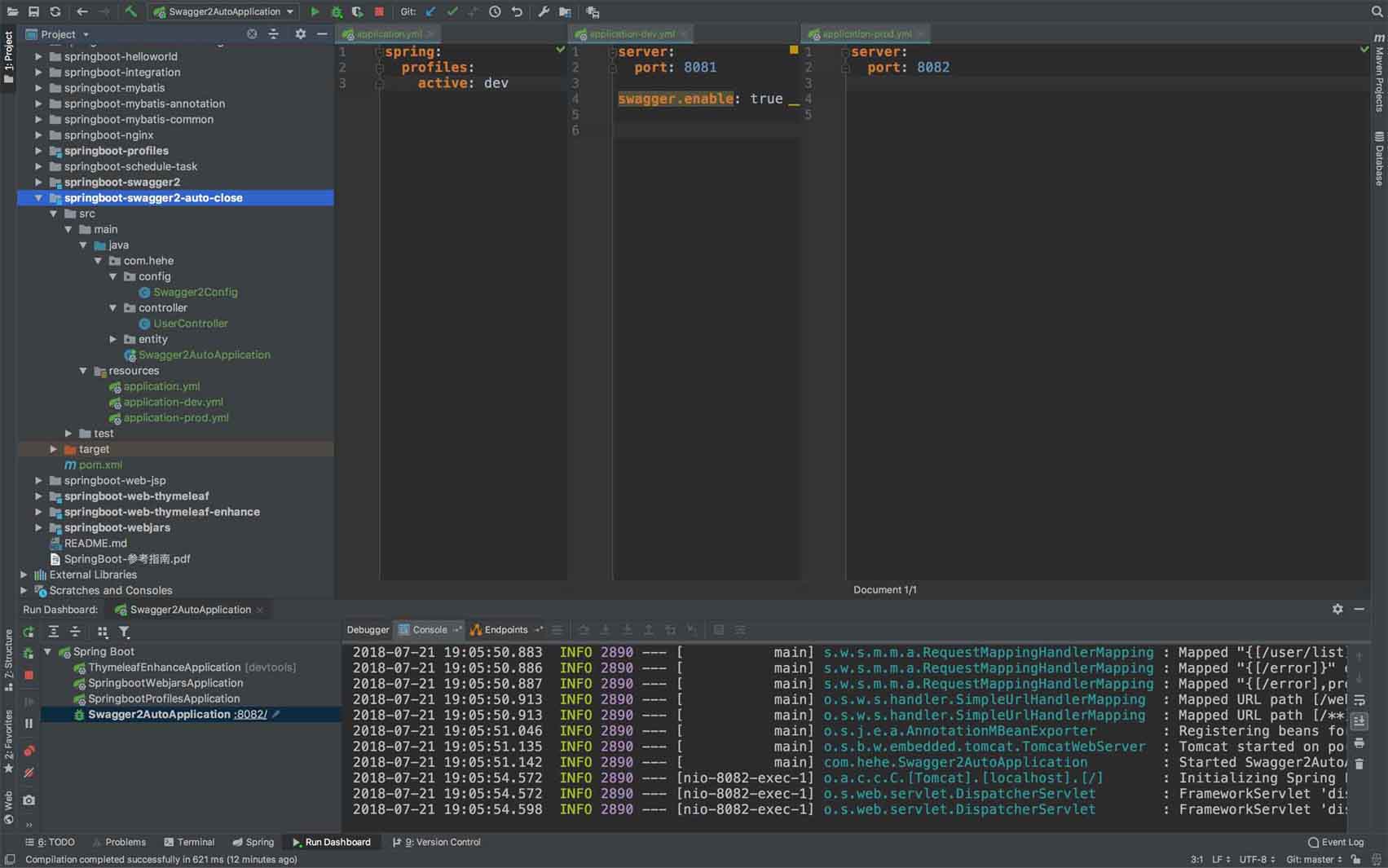Navigate back with the left arrow
1388x868 pixels.
click(82, 11)
